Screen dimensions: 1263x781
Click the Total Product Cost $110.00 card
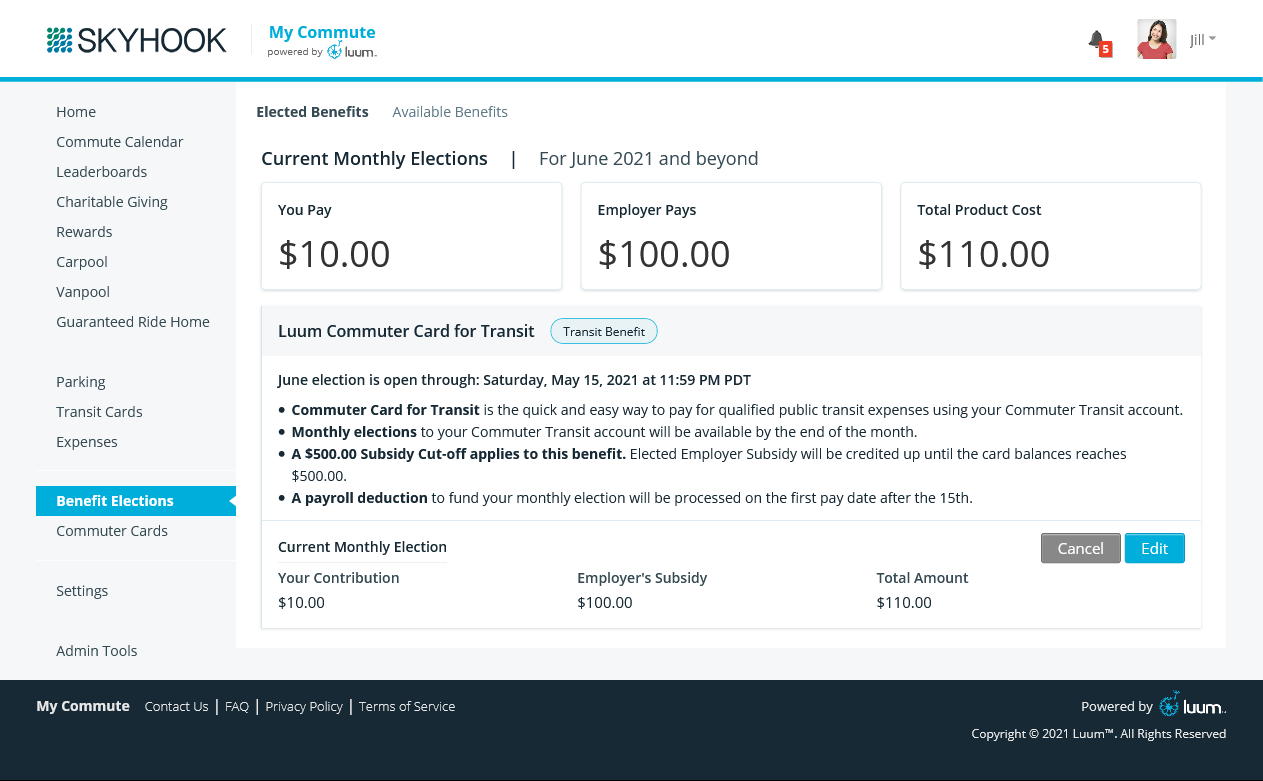click(1051, 236)
